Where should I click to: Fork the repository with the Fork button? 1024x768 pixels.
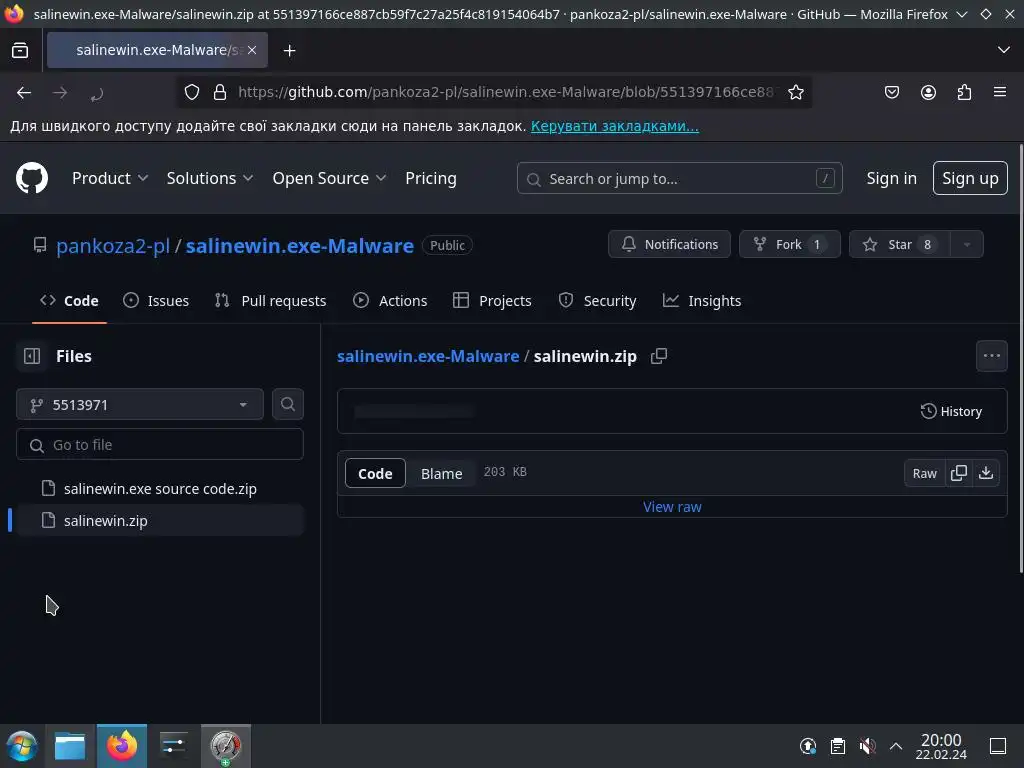[790, 244]
